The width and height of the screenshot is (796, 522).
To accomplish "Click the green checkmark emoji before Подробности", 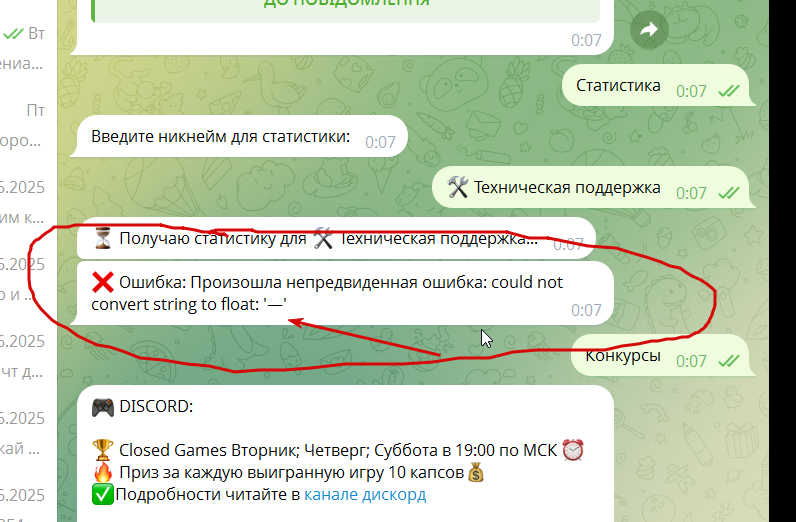I will tap(103, 495).
